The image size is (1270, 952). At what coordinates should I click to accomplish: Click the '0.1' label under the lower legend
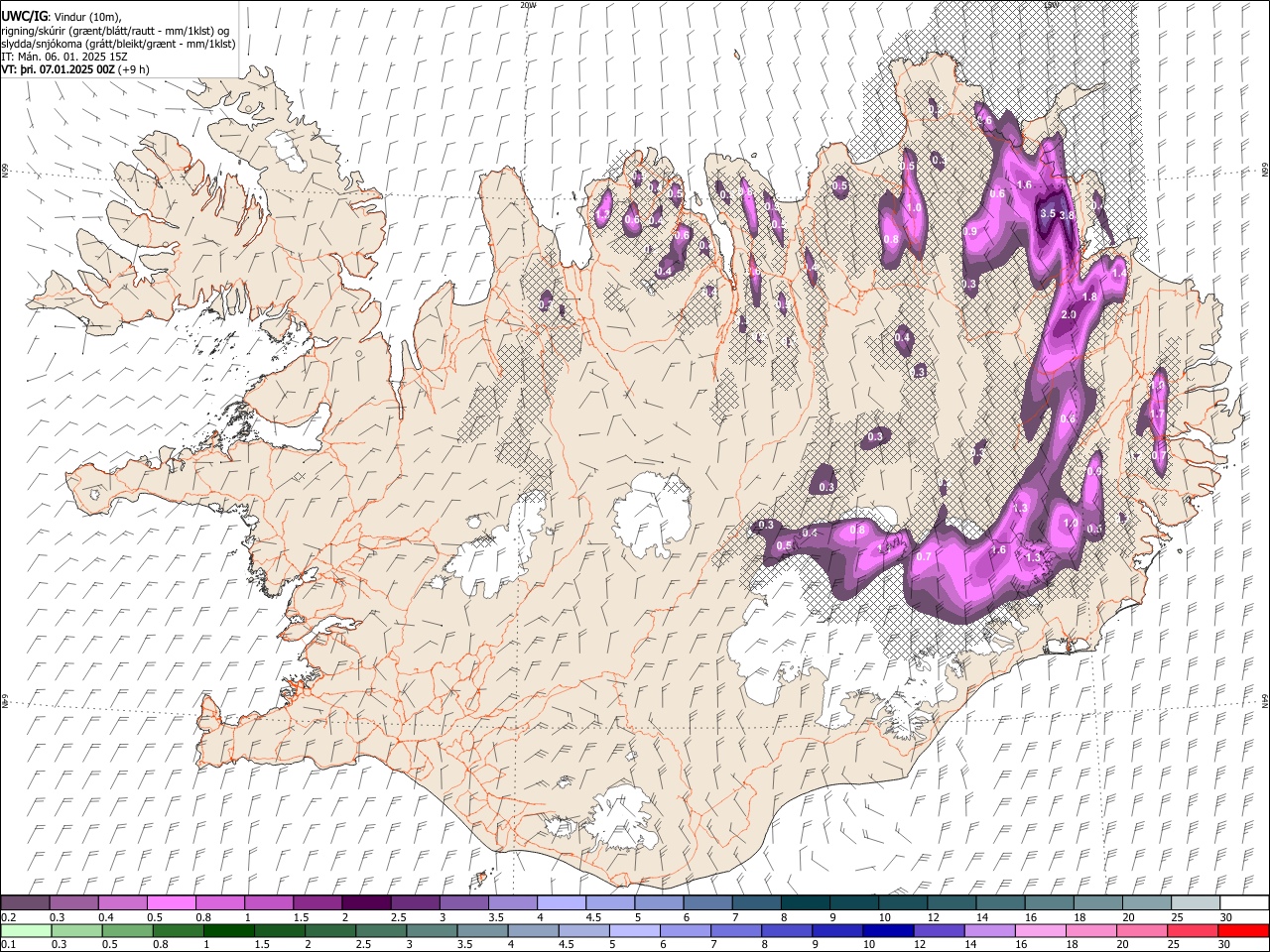(x=8, y=945)
